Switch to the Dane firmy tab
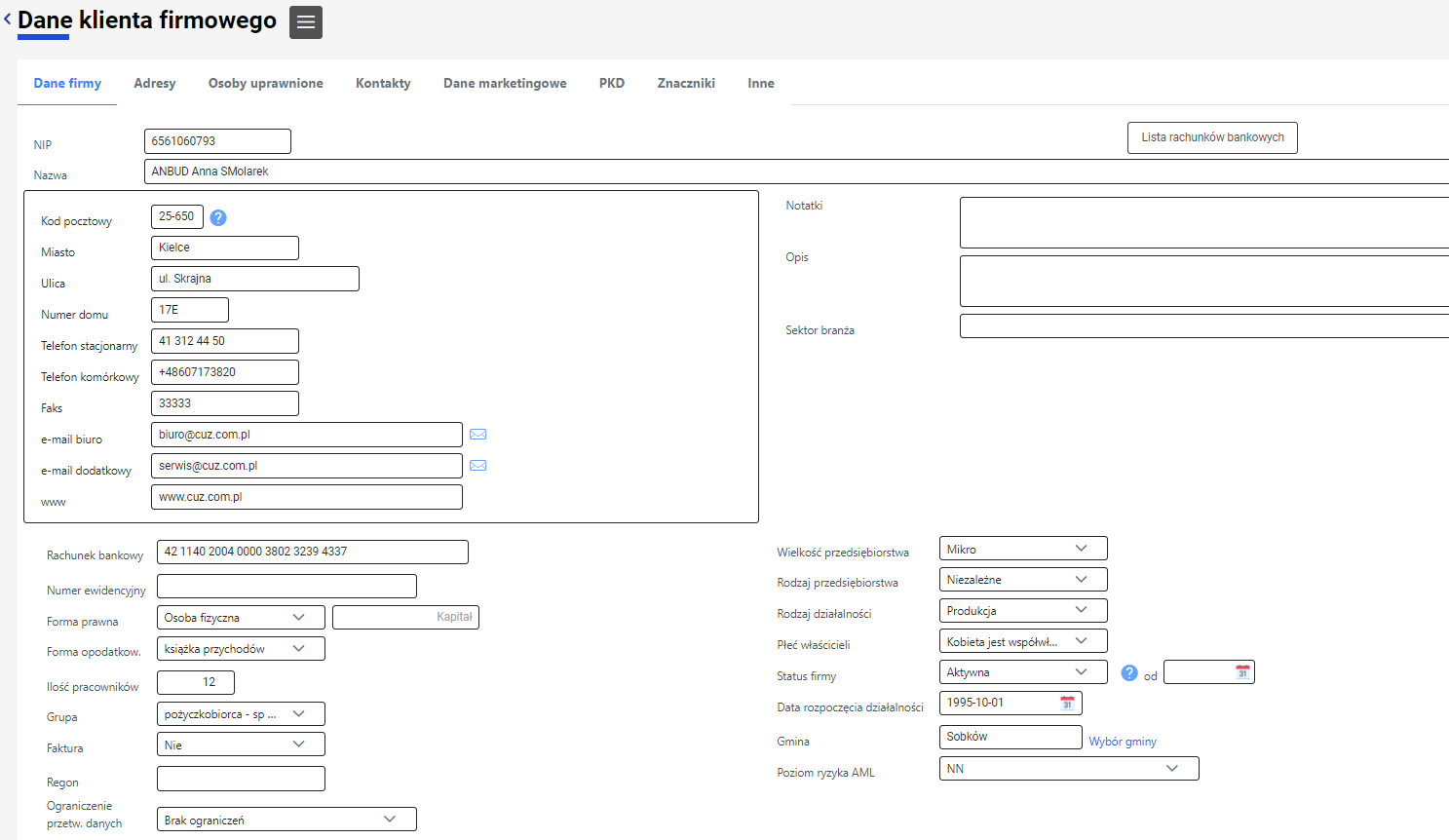The width and height of the screenshot is (1449, 840). tap(67, 83)
